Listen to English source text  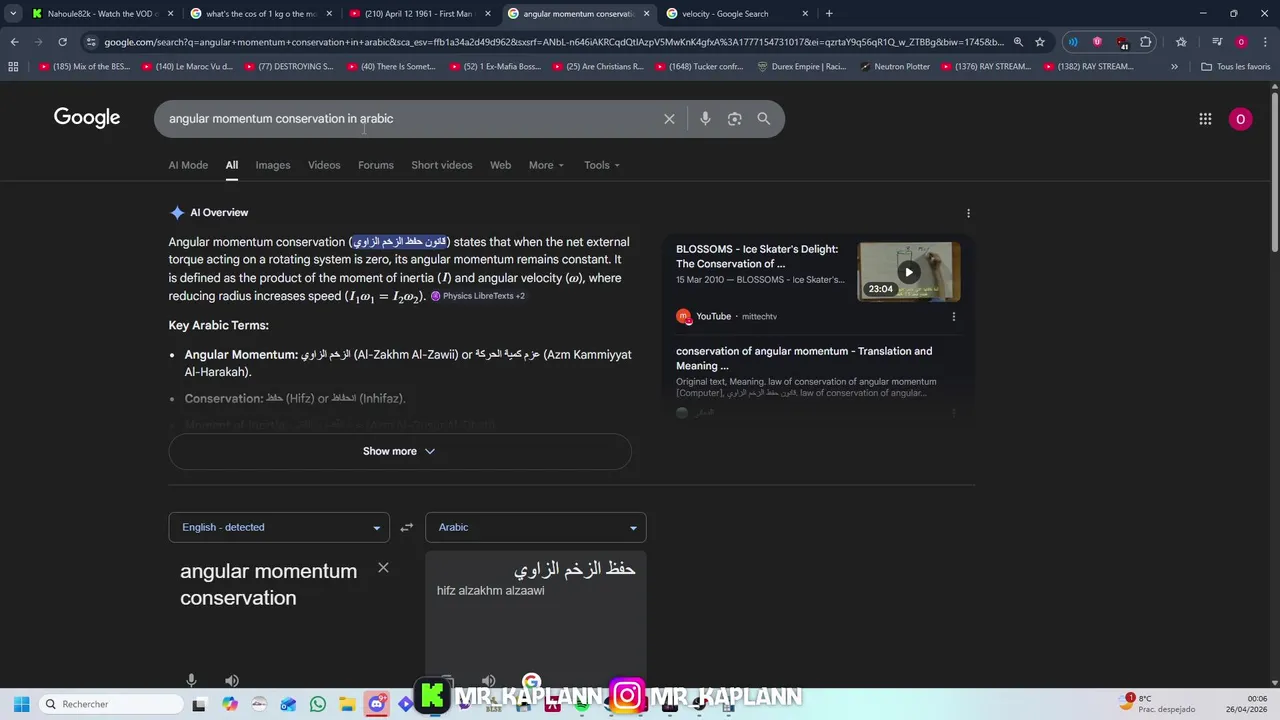[232, 680]
